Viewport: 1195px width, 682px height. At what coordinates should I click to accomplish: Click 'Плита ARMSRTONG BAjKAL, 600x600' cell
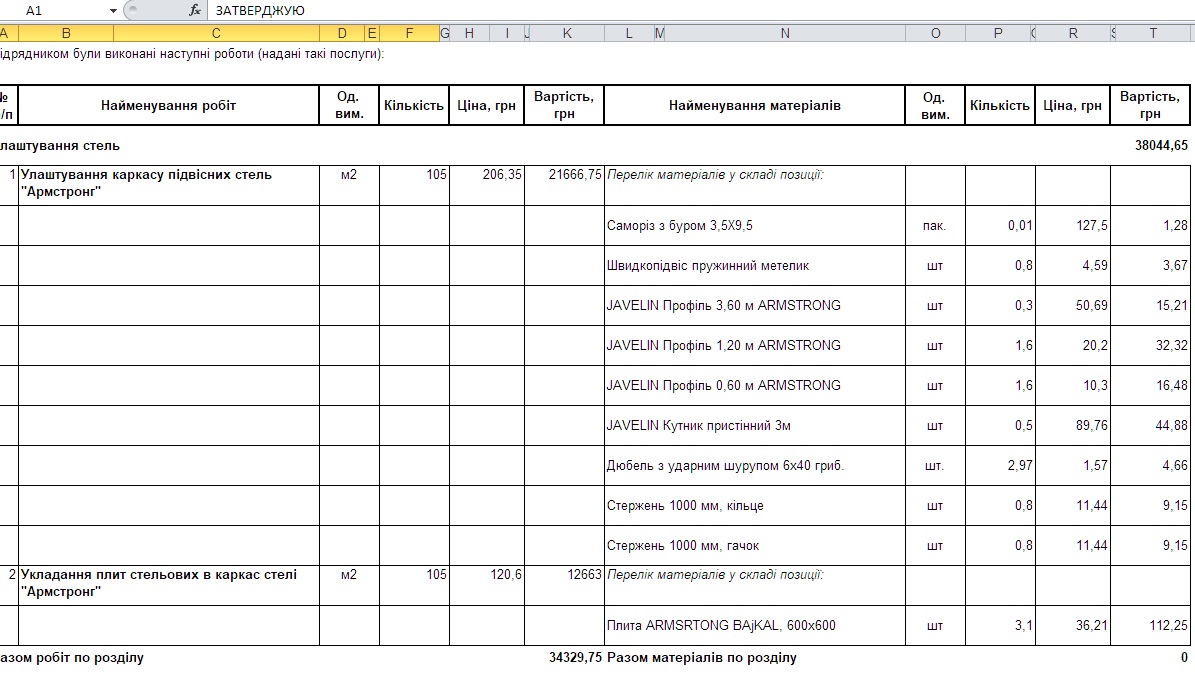click(x=754, y=626)
